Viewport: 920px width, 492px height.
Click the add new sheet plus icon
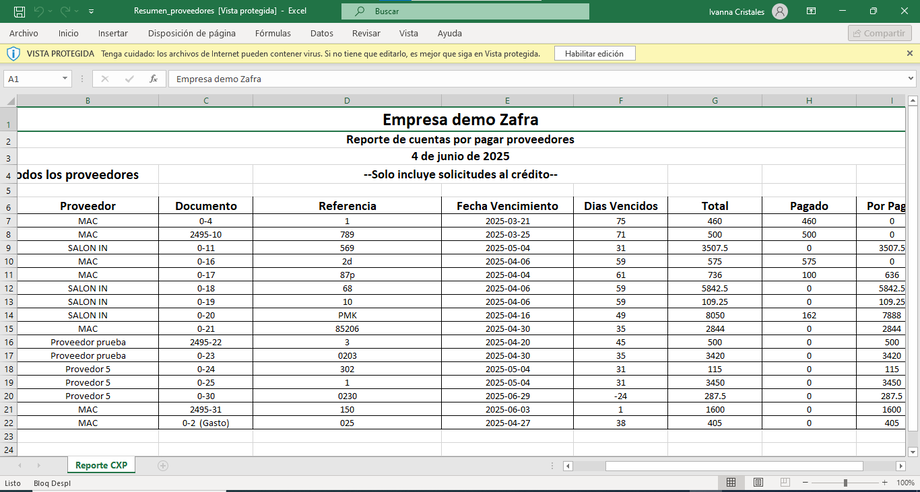tap(163, 466)
